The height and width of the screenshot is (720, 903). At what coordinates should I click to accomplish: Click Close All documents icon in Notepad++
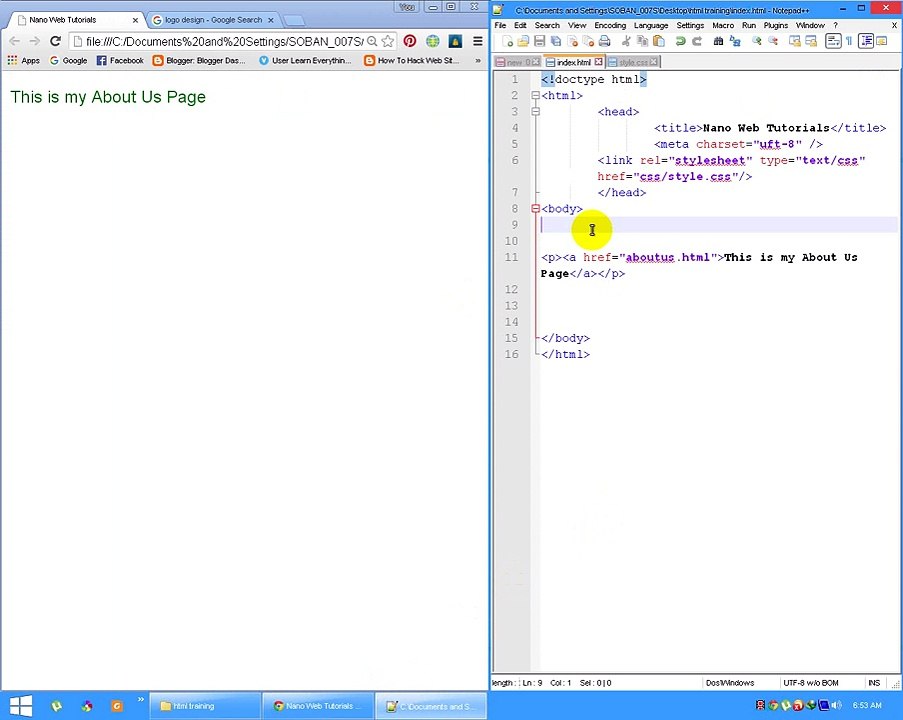(x=588, y=41)
